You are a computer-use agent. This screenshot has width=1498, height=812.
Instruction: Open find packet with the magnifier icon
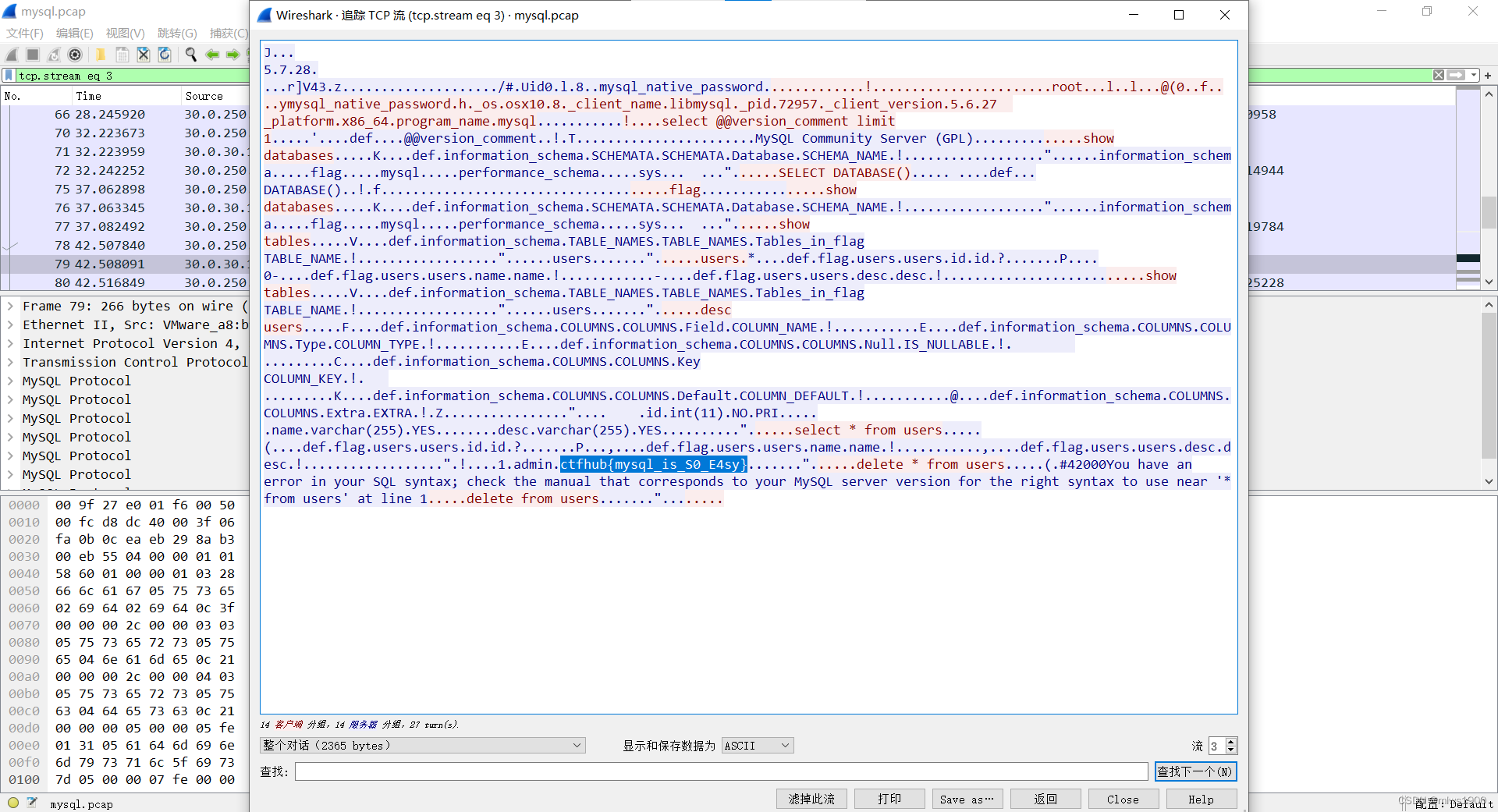pos(190,55)
